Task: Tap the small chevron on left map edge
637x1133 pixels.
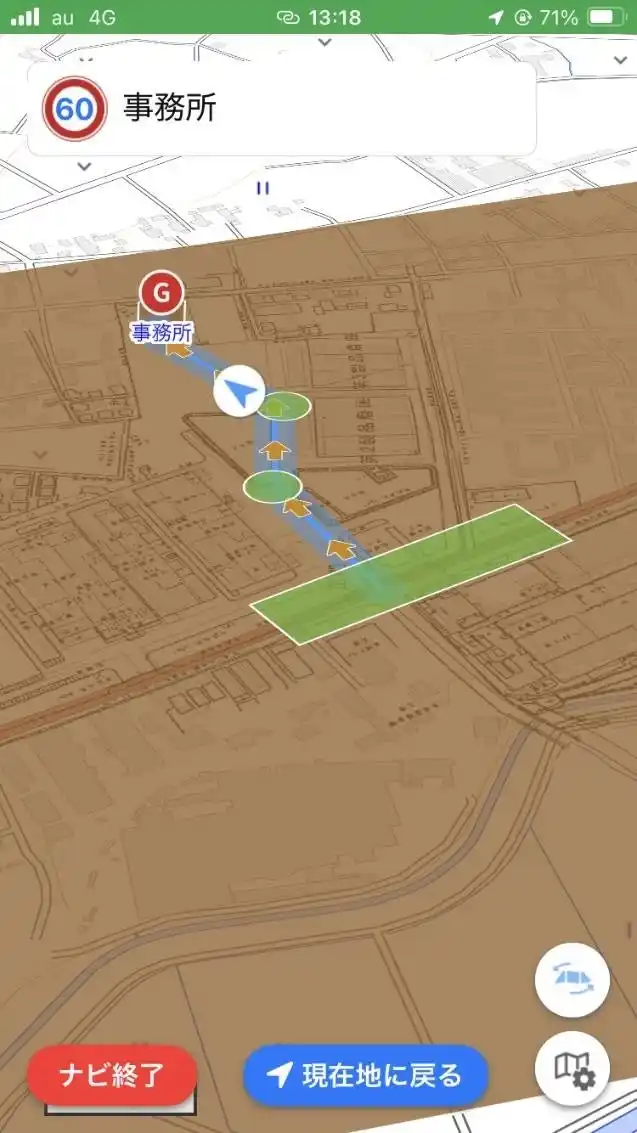Action: pyautogui.click(x=40, y=455)
